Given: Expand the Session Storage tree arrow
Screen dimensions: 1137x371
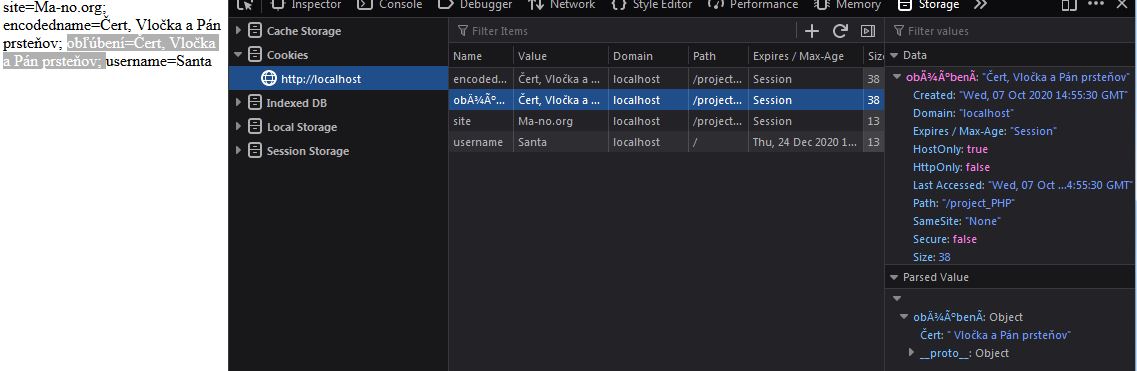Looking at the screenshot, I should [x=239, y=151].
